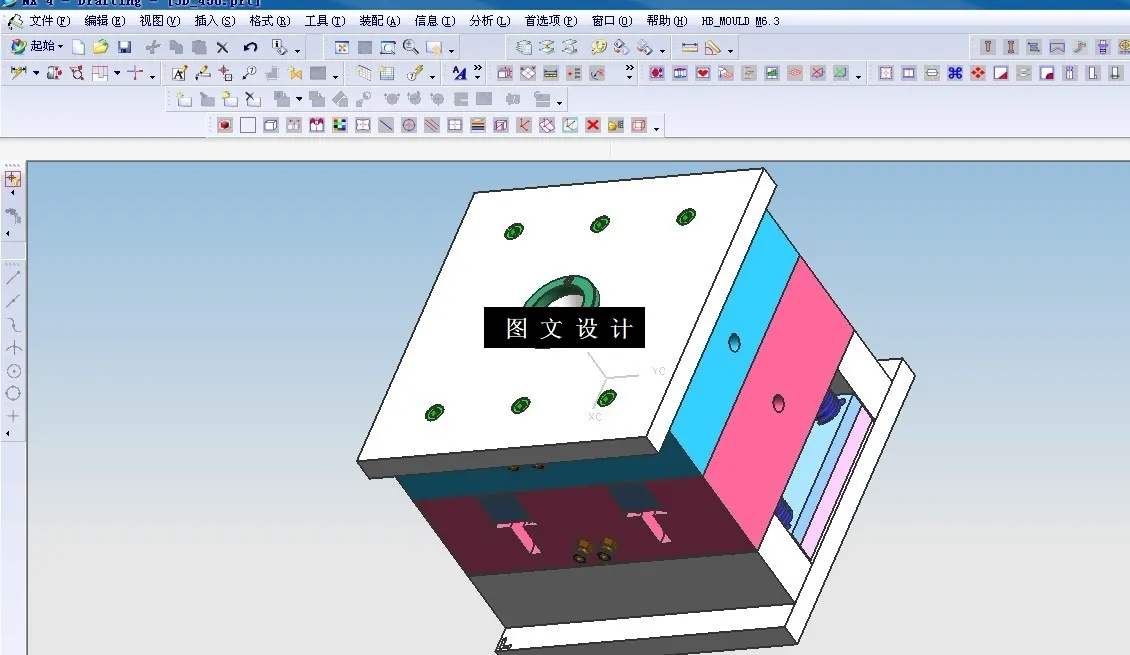The width and height of the screenshot is (1130, 655).
Task: Select the Zoom magnifier icon
Action: (x=410, y=46)
